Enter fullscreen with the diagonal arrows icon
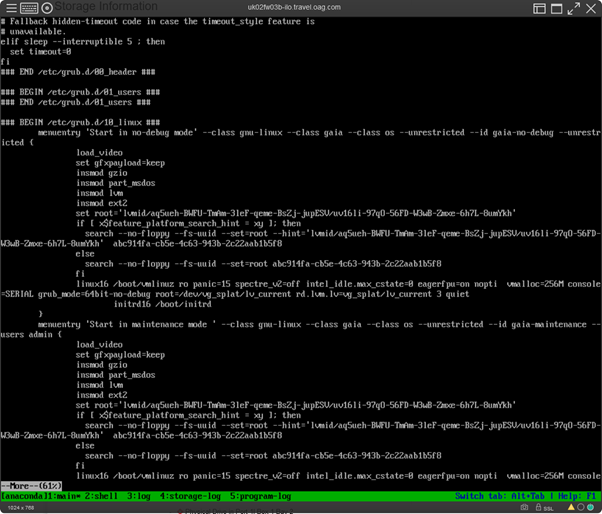 (574, 8)
